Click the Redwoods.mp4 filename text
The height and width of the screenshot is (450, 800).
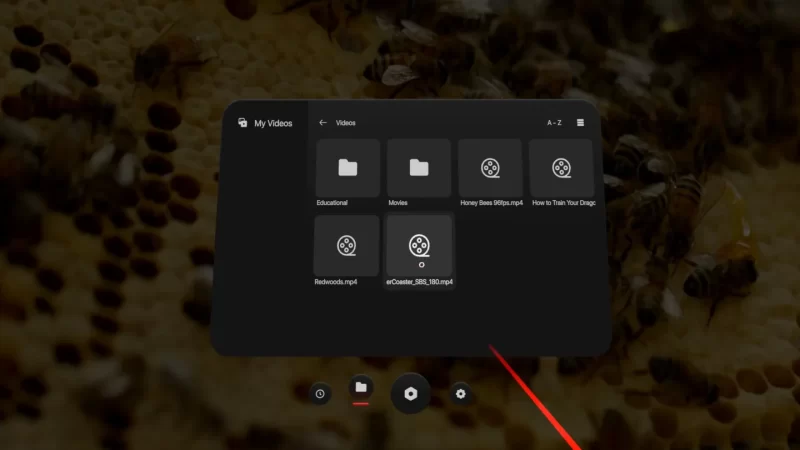[x=336, y=282]
